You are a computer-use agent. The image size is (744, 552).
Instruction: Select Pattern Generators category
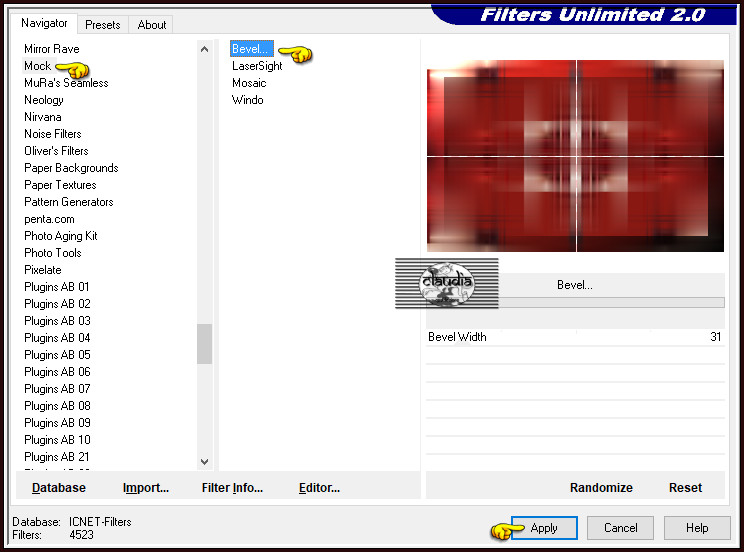[69, 202]
